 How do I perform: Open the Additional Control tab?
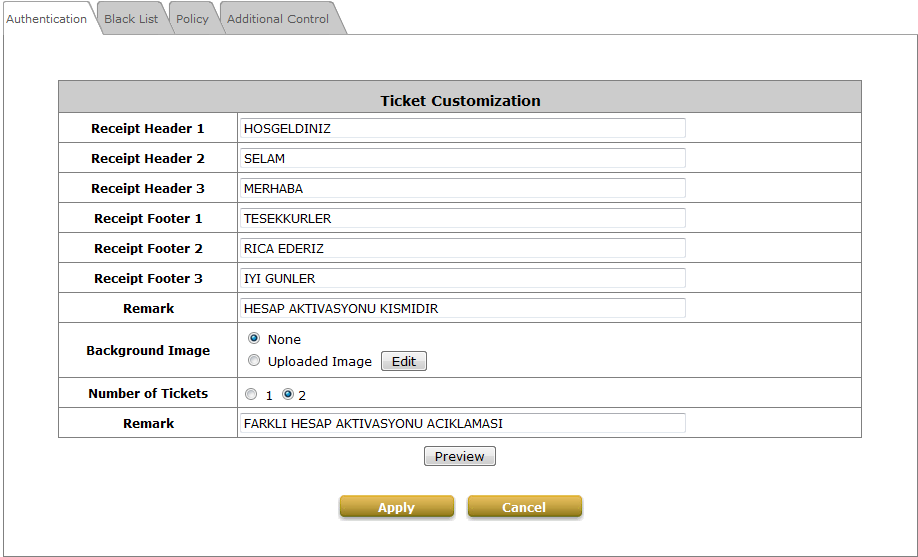(278, 19)
